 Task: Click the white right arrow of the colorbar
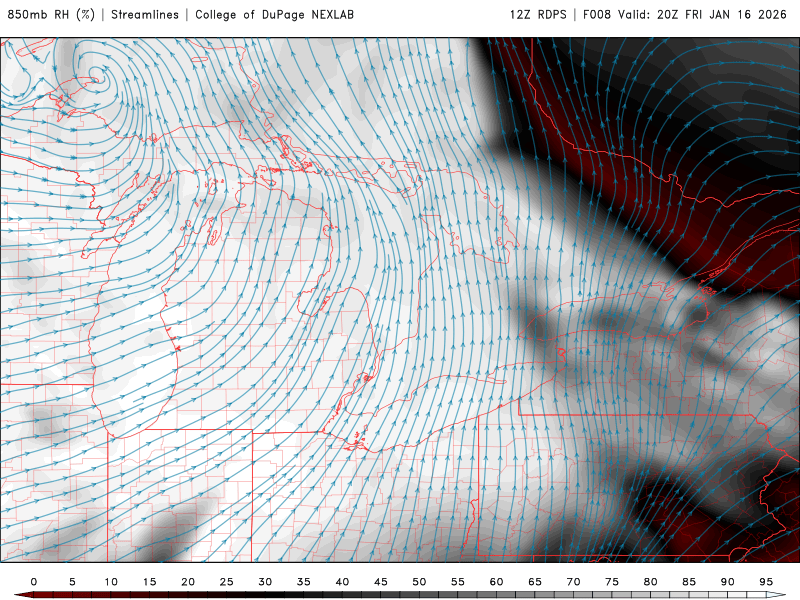(776, 595)
